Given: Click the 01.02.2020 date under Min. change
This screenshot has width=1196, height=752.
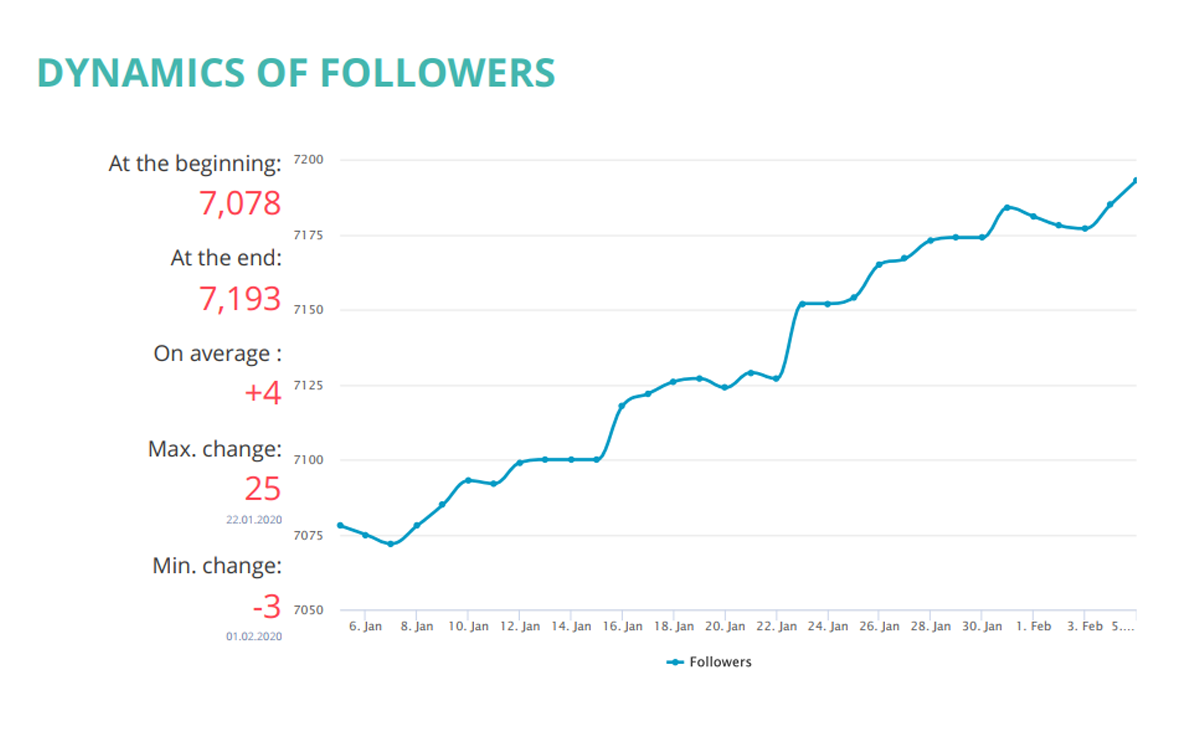Looking at the screenshot, I should click(x=254, y=636).
